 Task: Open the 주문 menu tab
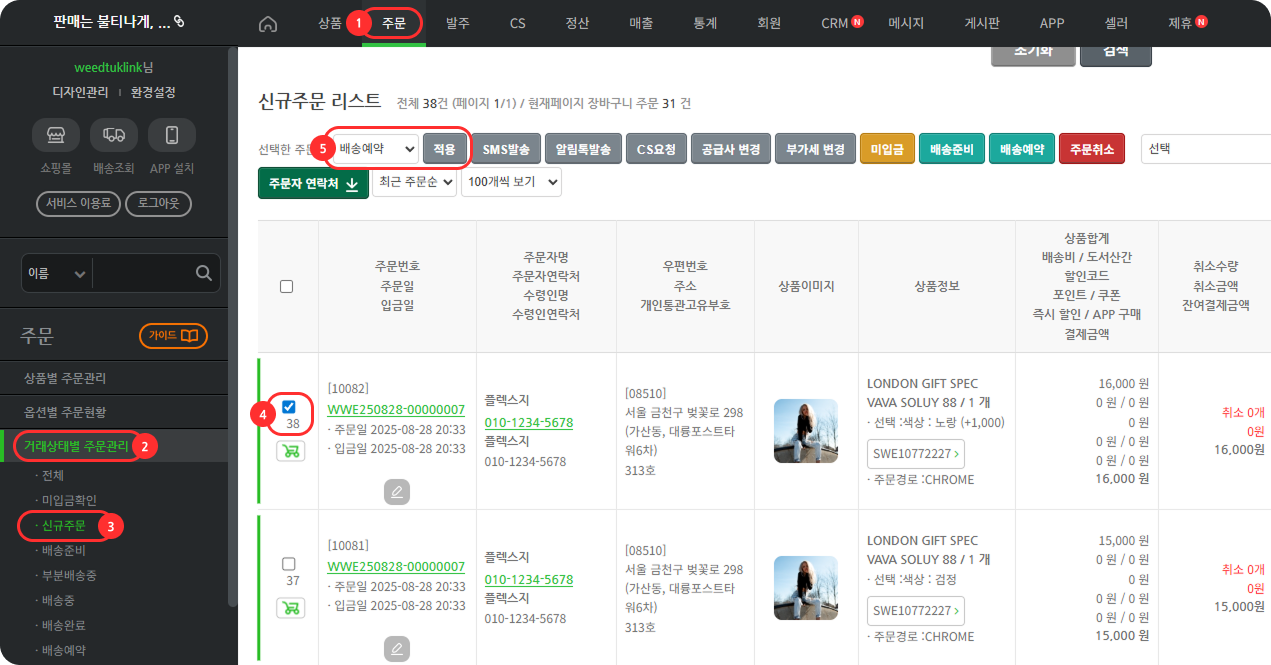pyautogui.click(x=394, y=23)
